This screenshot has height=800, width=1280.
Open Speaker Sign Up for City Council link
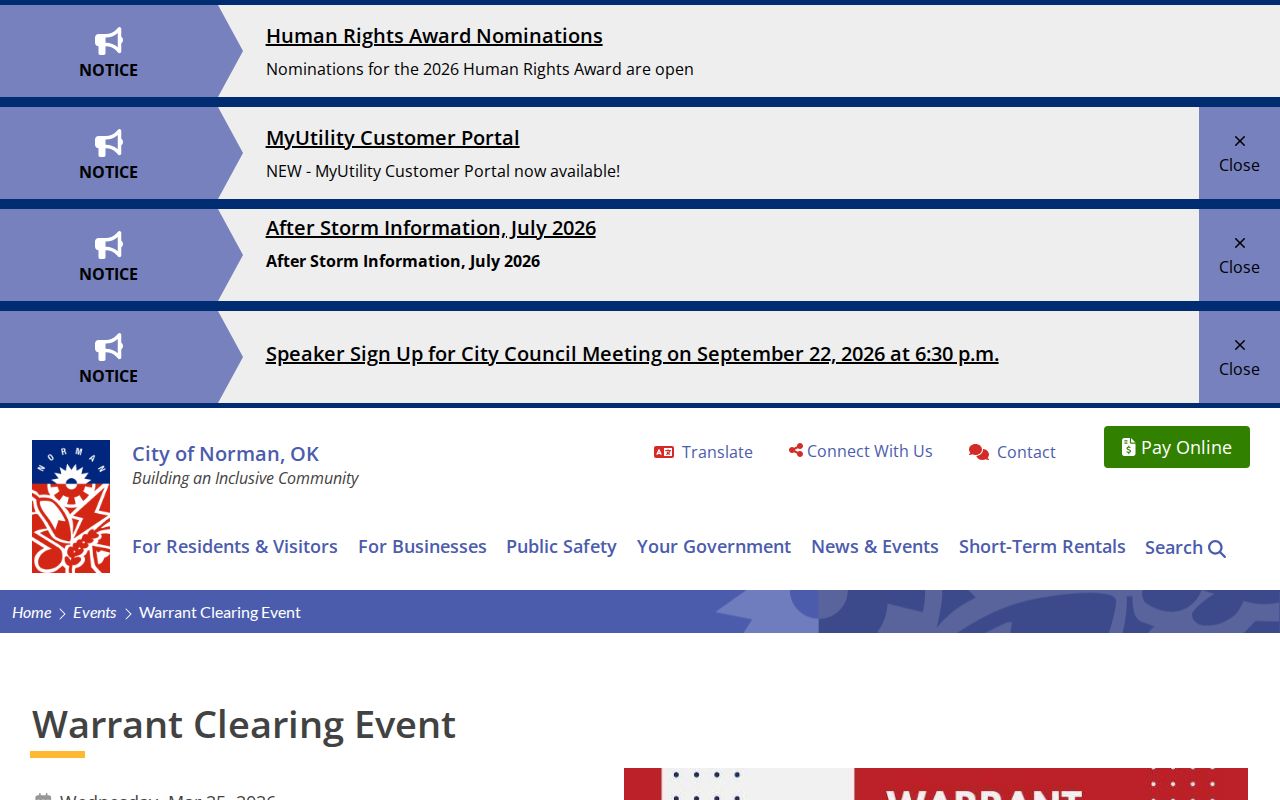click(x=632, y=354)
